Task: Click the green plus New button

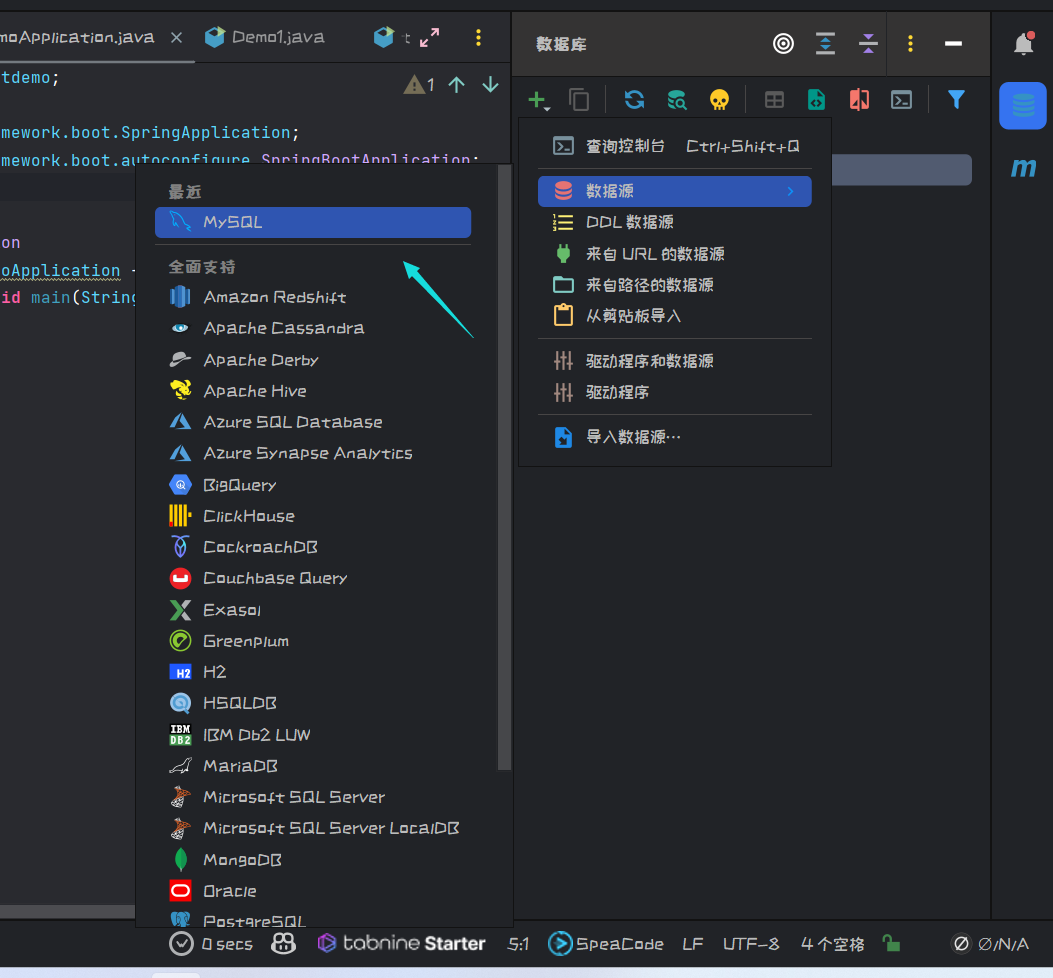Action: pos(538,101)
